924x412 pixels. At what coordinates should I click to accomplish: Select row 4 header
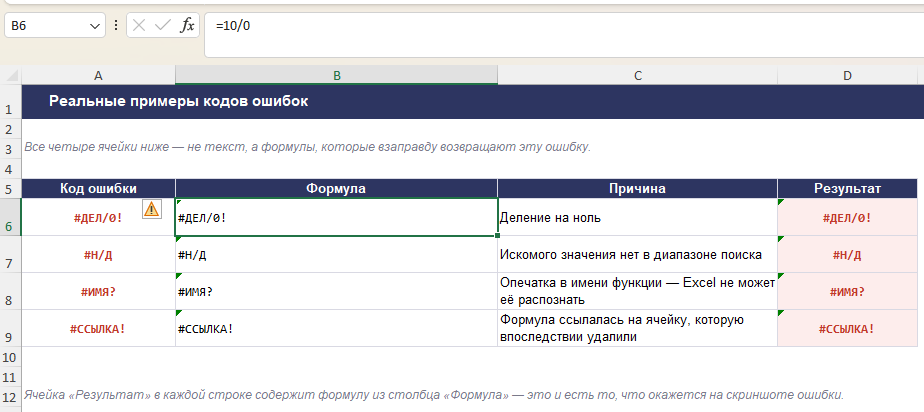(x=11, y=169)
